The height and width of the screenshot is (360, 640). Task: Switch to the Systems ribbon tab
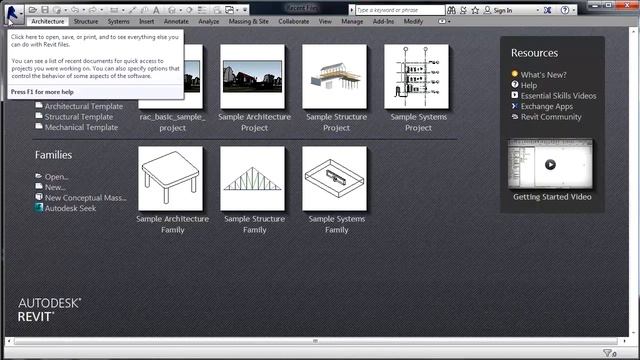(x=118, y=21)
